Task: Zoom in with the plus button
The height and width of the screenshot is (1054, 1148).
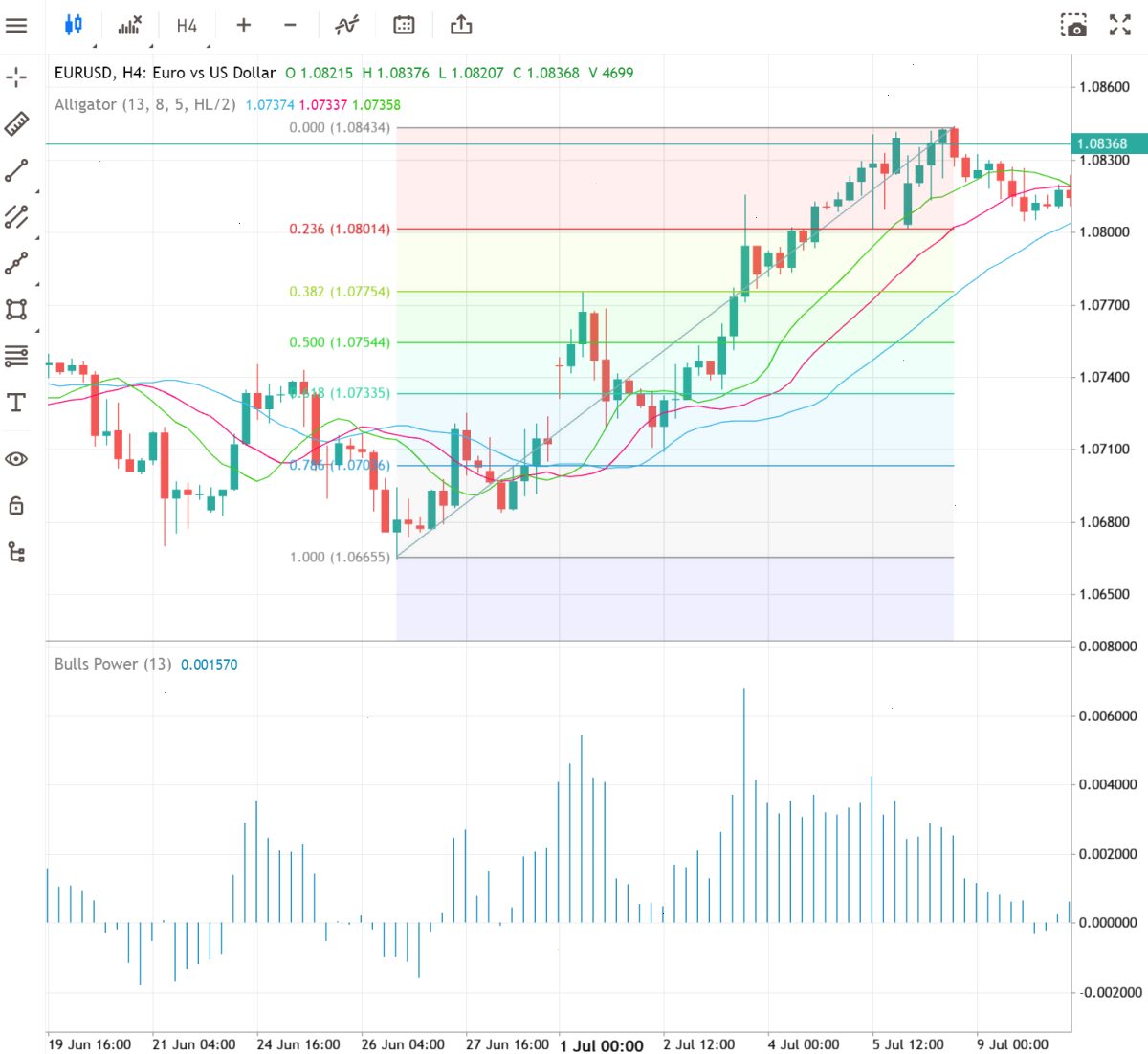Action: coord(244,25)
